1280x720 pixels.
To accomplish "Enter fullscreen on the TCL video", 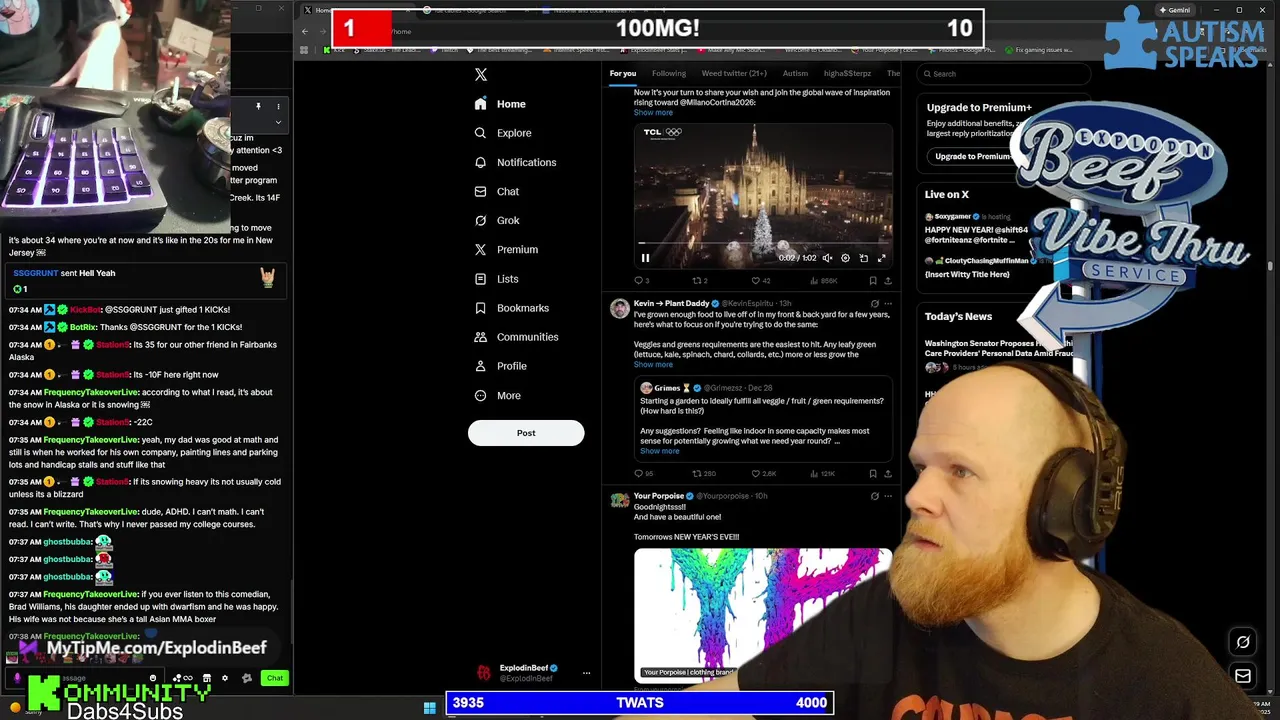I will point(881,258).
